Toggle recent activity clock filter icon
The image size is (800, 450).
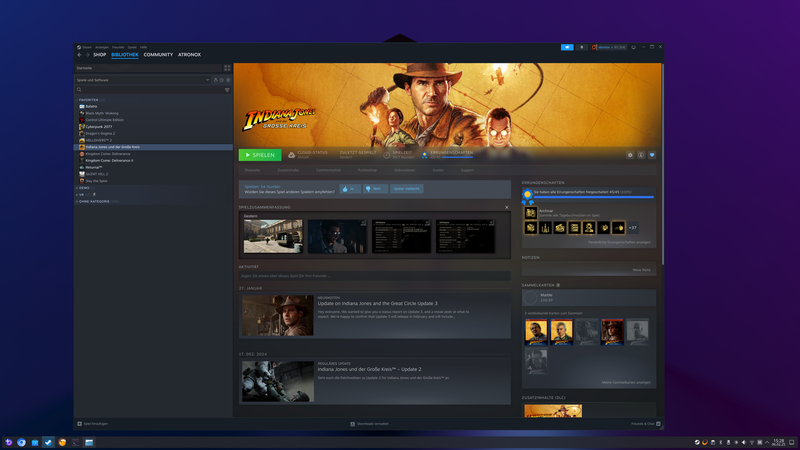click(221, 80)
